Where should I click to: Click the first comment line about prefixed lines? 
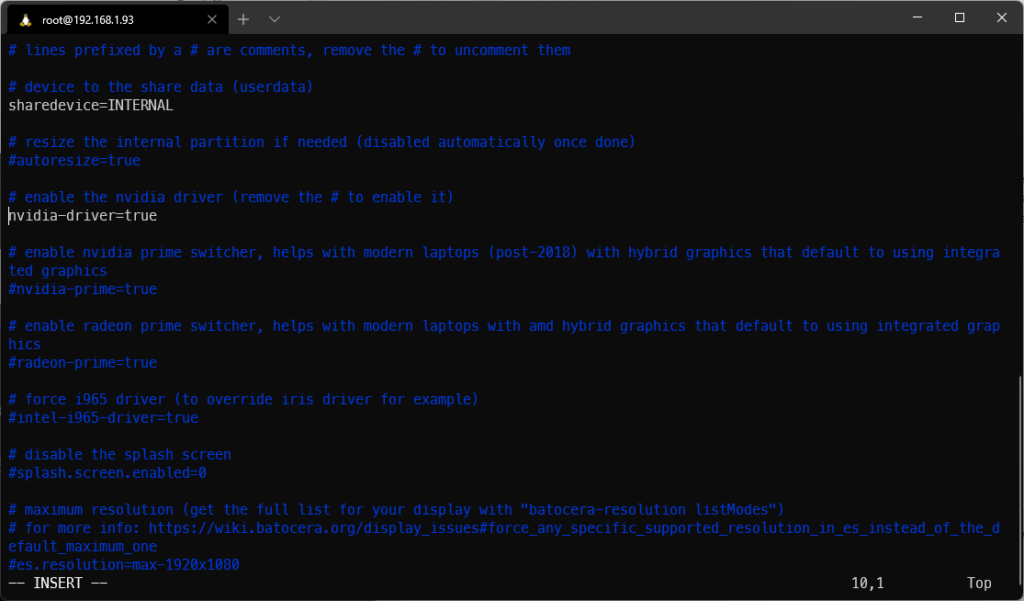[x=289, y=50]
